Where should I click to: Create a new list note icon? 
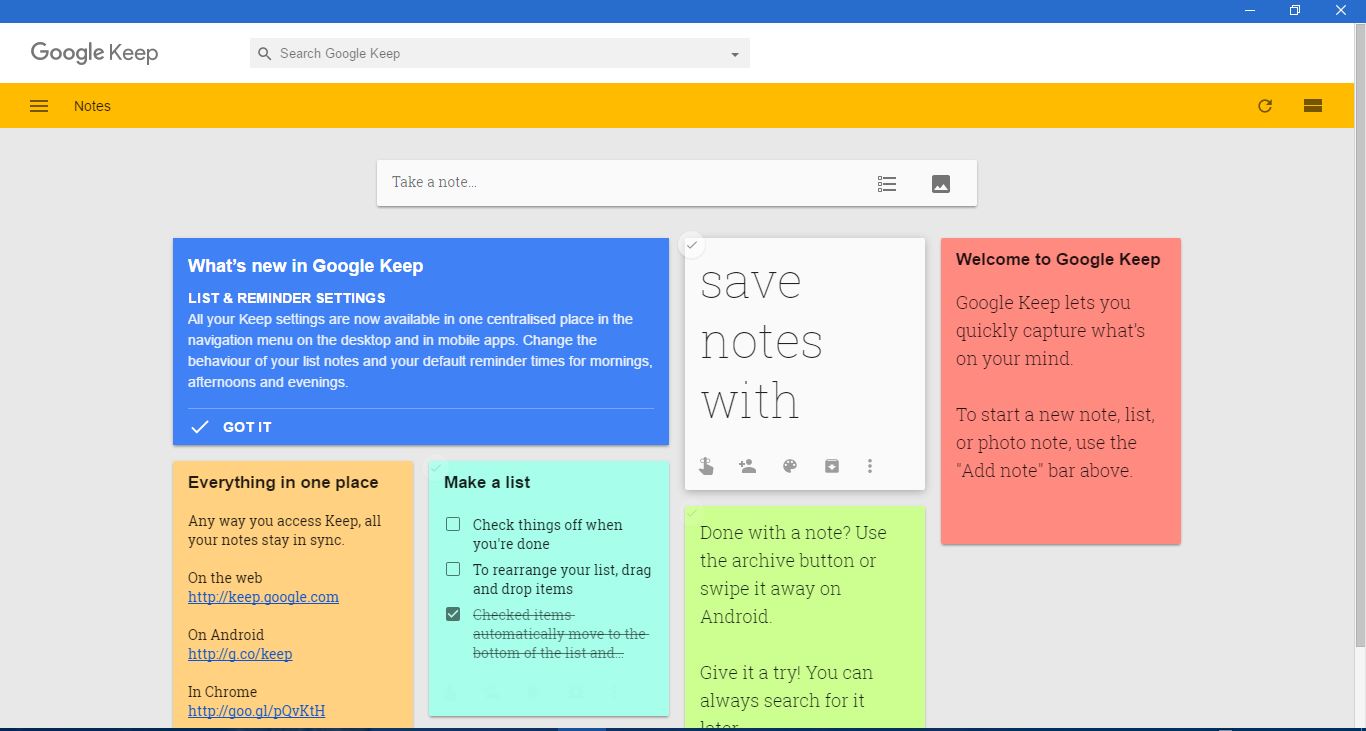pyautogui.click(x=887, y=184)
